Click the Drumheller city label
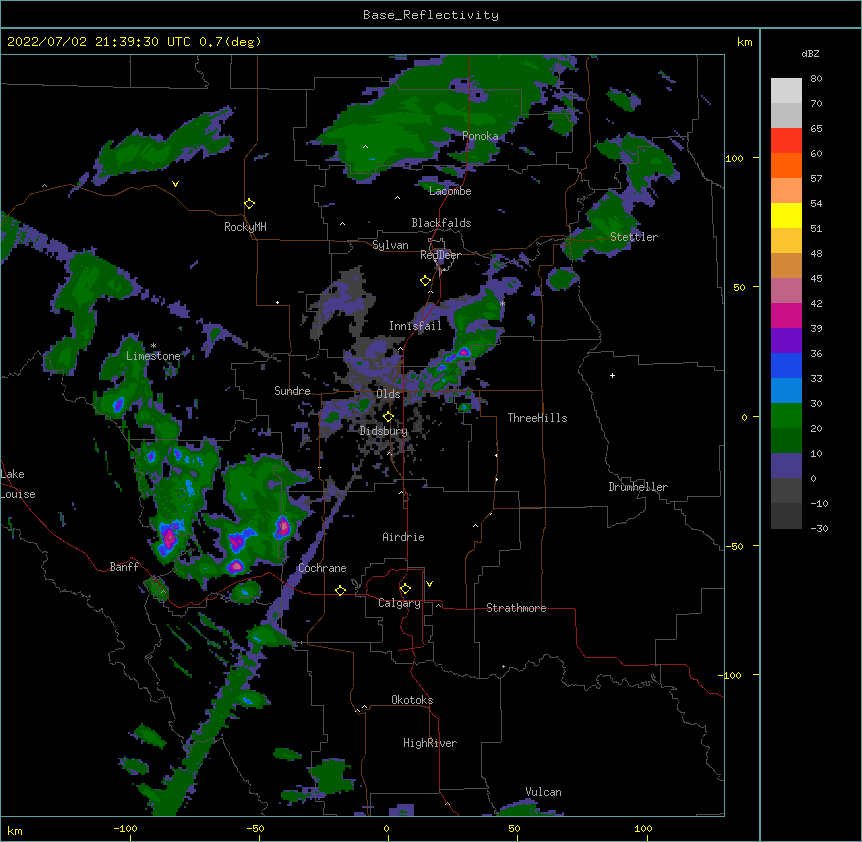This screenshot has height=842, width=862. (x=638, y=487)
